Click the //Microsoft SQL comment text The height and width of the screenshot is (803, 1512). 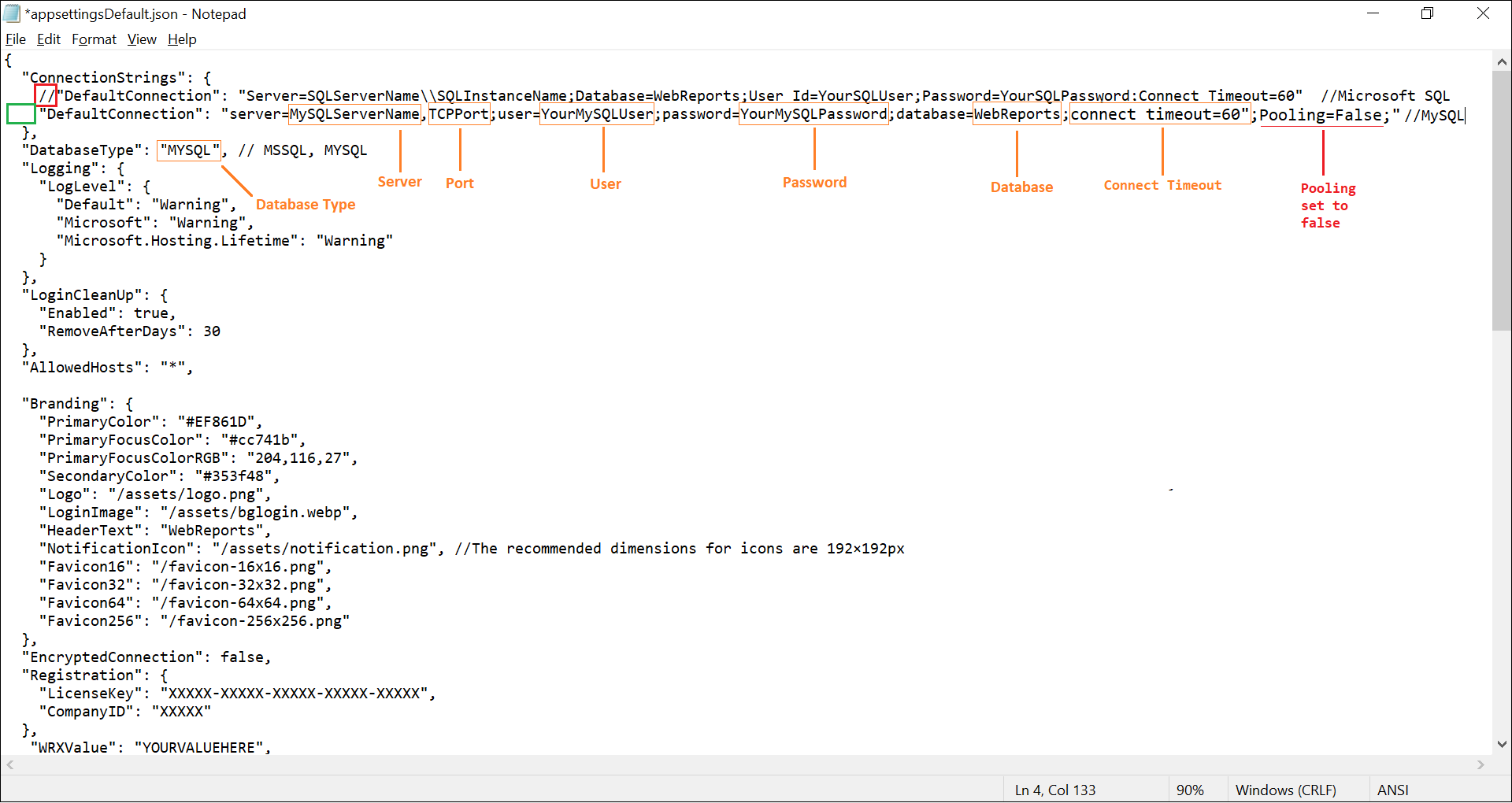tap(1385, 96)
